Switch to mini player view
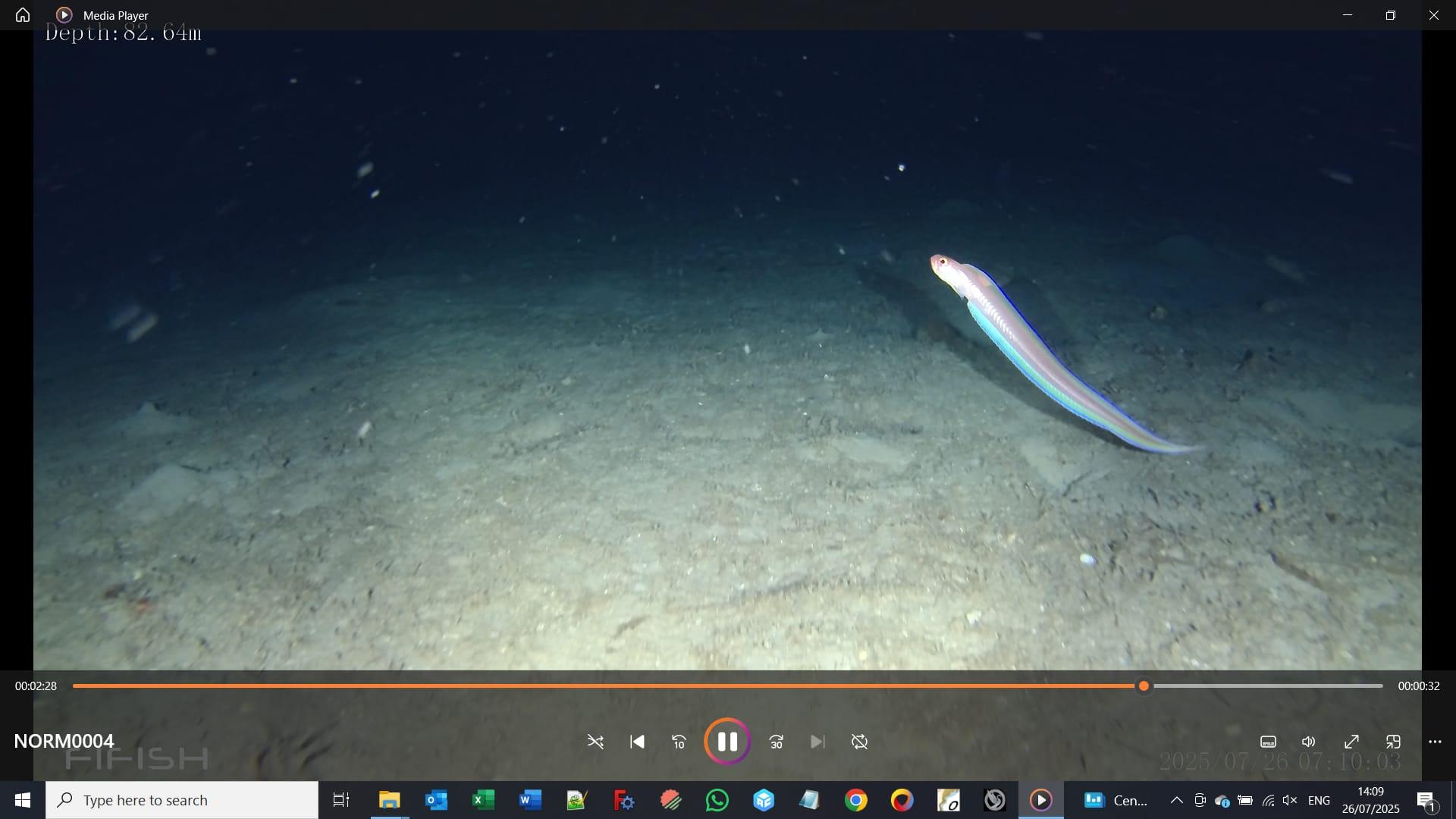The height and width of the screenshot is (819, 1456). [x=1393, y=742]
